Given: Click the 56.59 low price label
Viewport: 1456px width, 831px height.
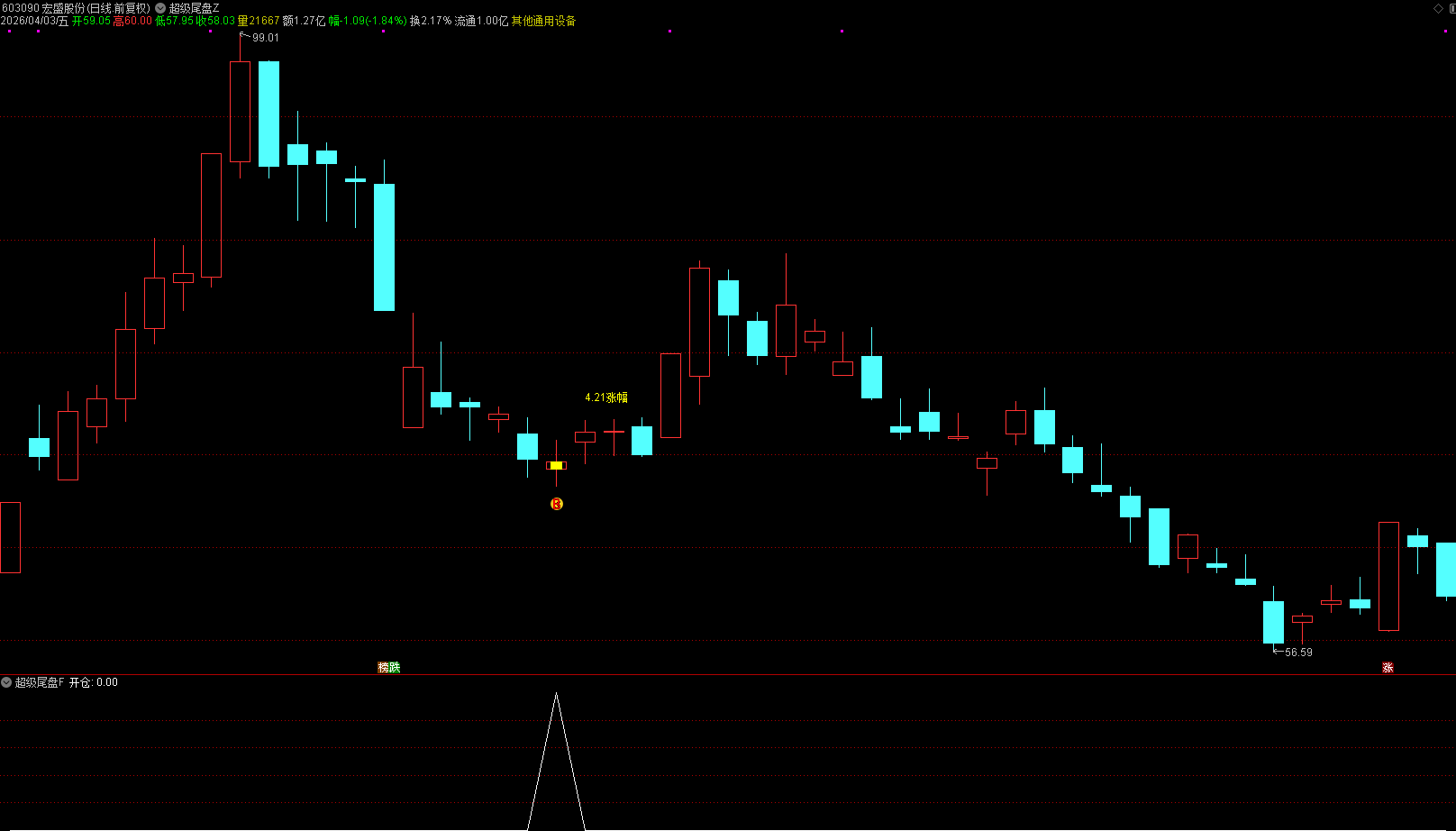Looking at the screenshot, I should click(1298, 653).
